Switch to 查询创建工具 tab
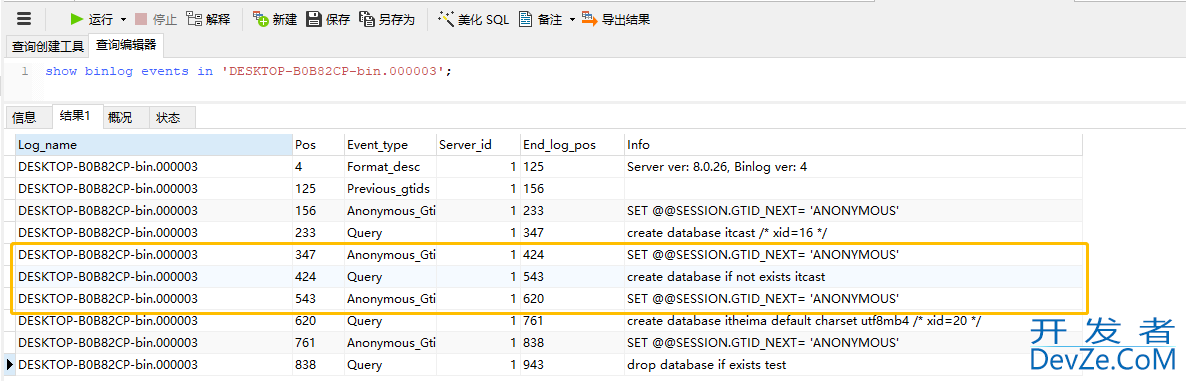 coord(48,46)
